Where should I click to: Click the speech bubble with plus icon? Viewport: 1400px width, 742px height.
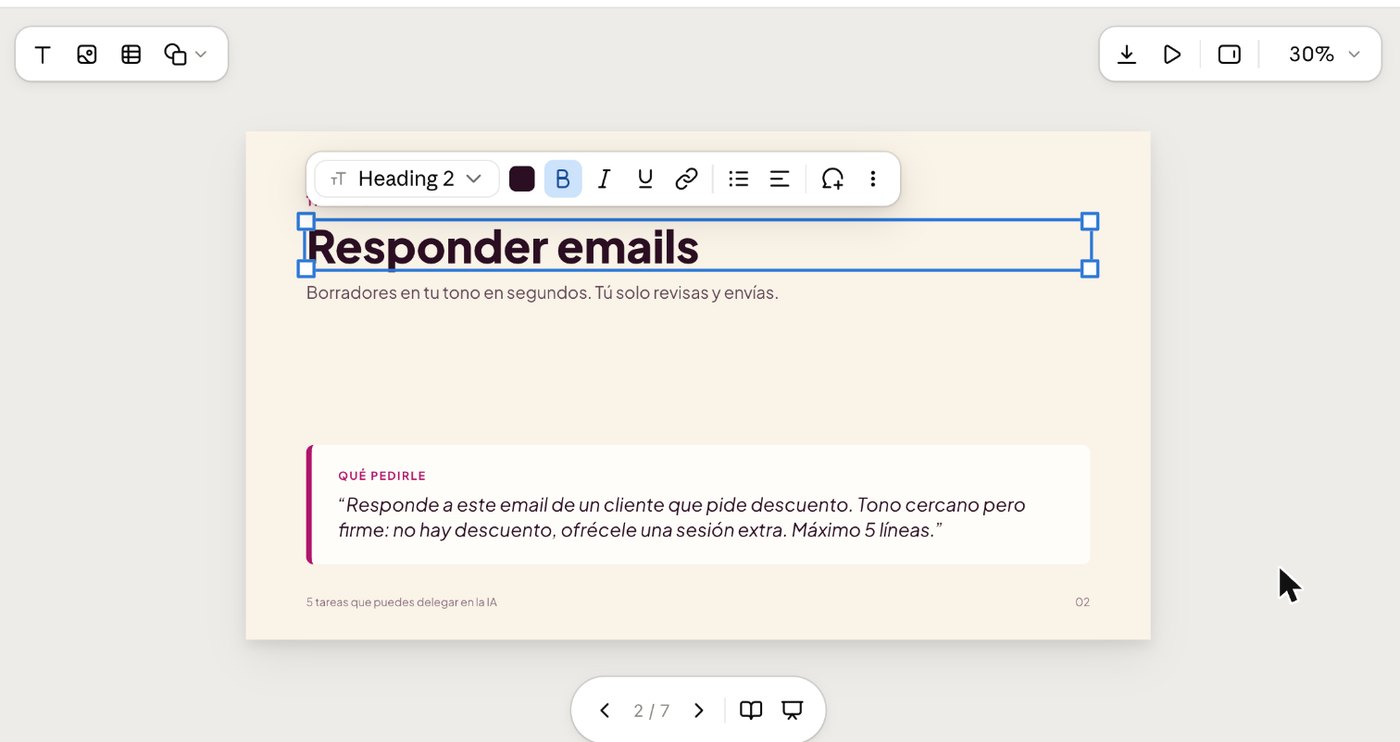click(x=832, y=179)
